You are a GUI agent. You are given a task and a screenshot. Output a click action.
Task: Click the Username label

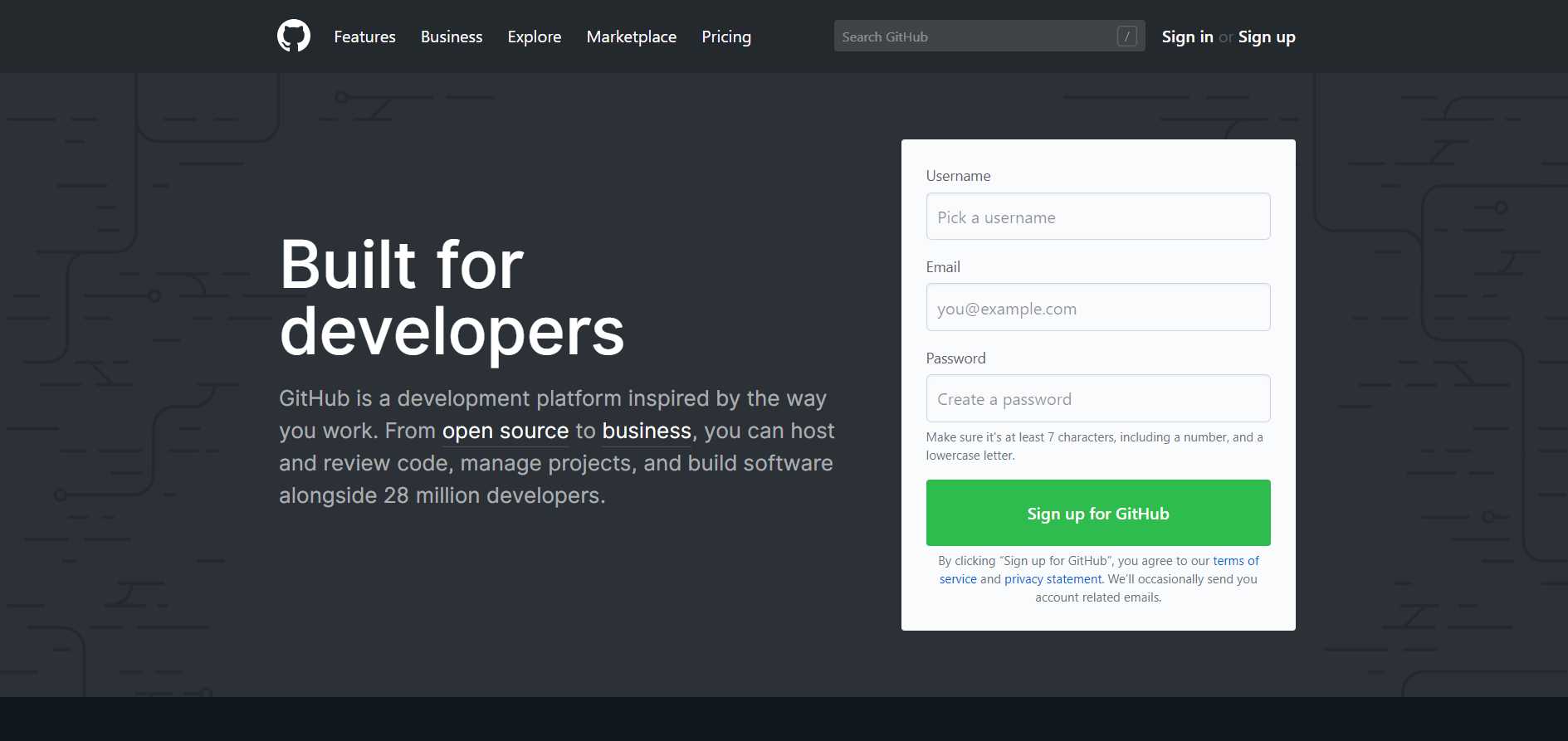(958, 176)
